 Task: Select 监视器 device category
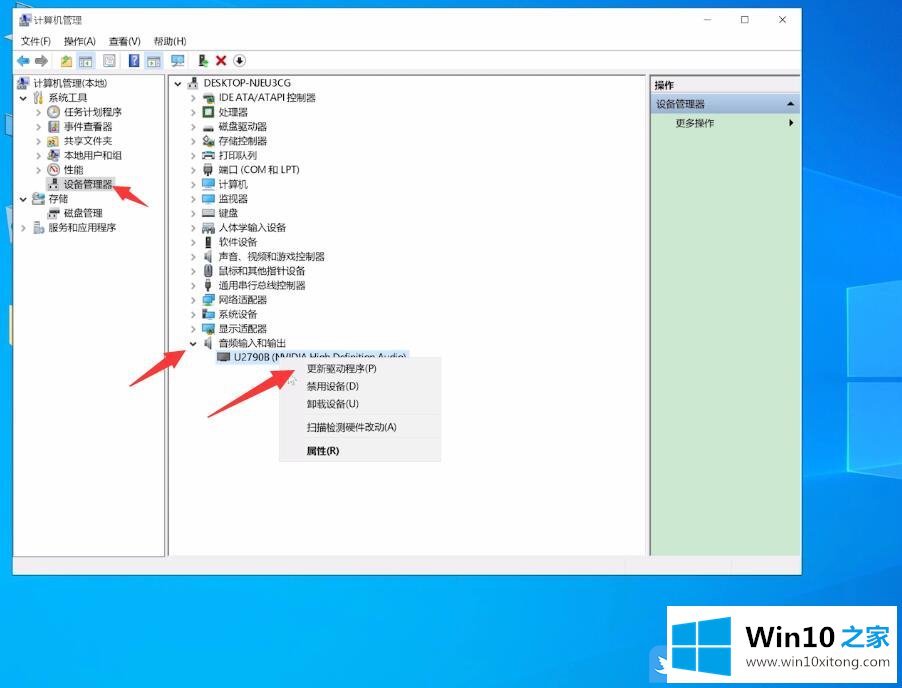(x=233, y=198)
